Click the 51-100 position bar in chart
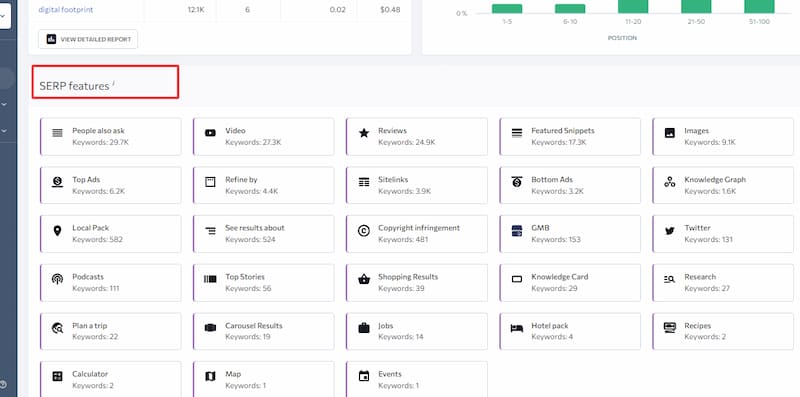 [x=759, y=7]
